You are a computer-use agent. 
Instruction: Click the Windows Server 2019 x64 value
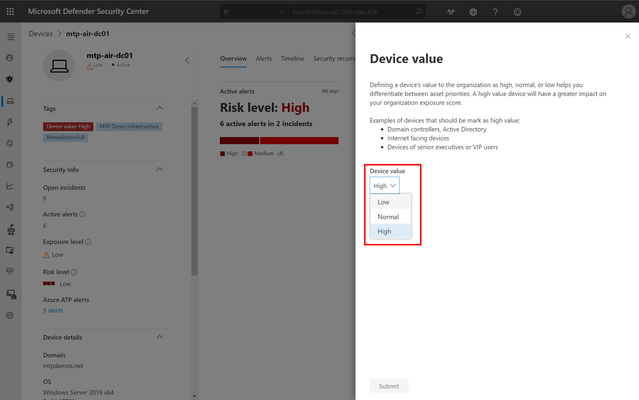coord(78,393)
